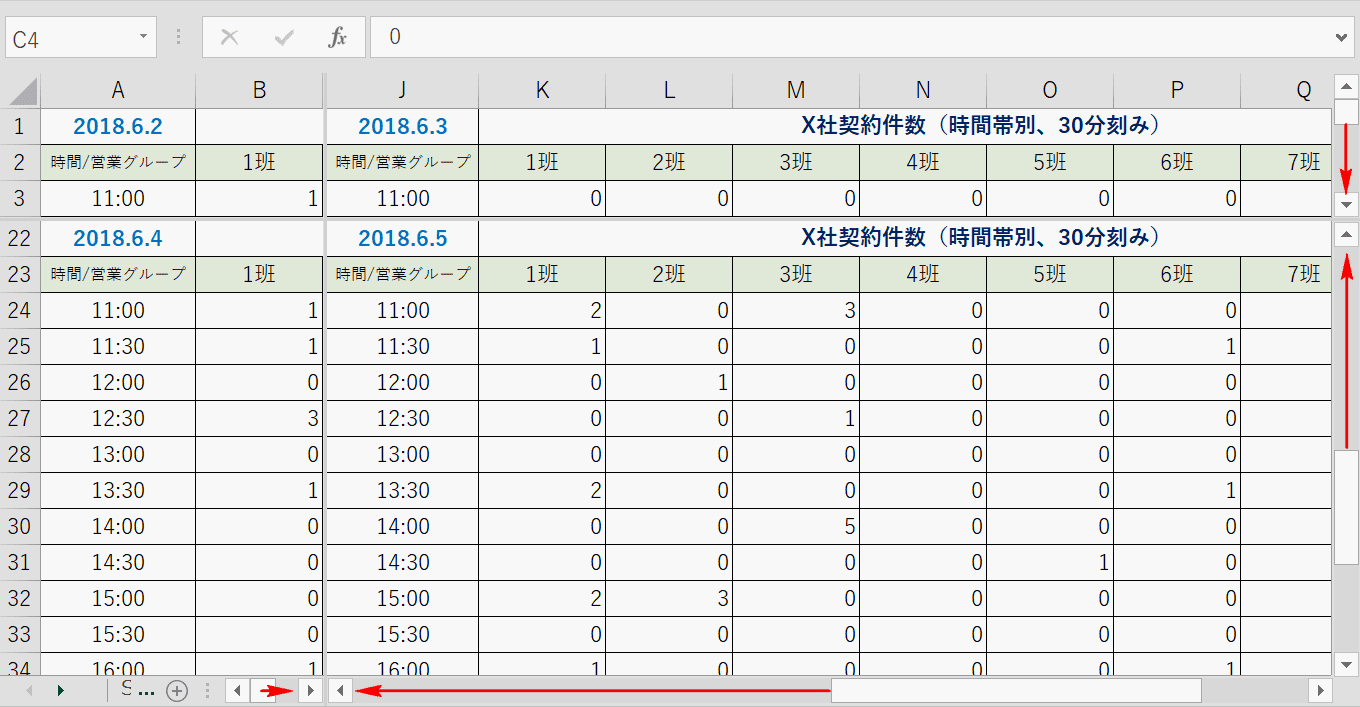1360x707 pixels.
Task: Click the date cell 2018.6.2
Action: [118, 127]
